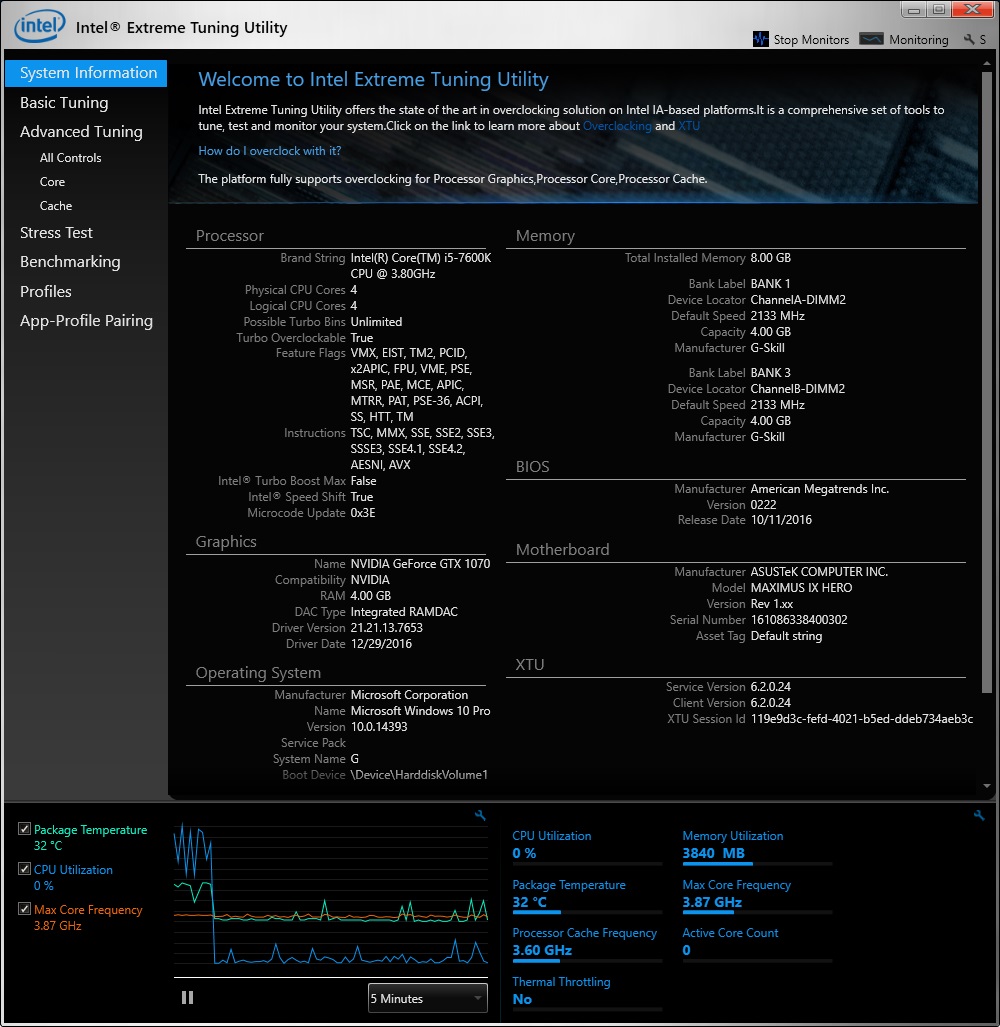1000x1027 pixels.
Task: Click Package Temperature 32 °C monitor value
Action: 529,902
